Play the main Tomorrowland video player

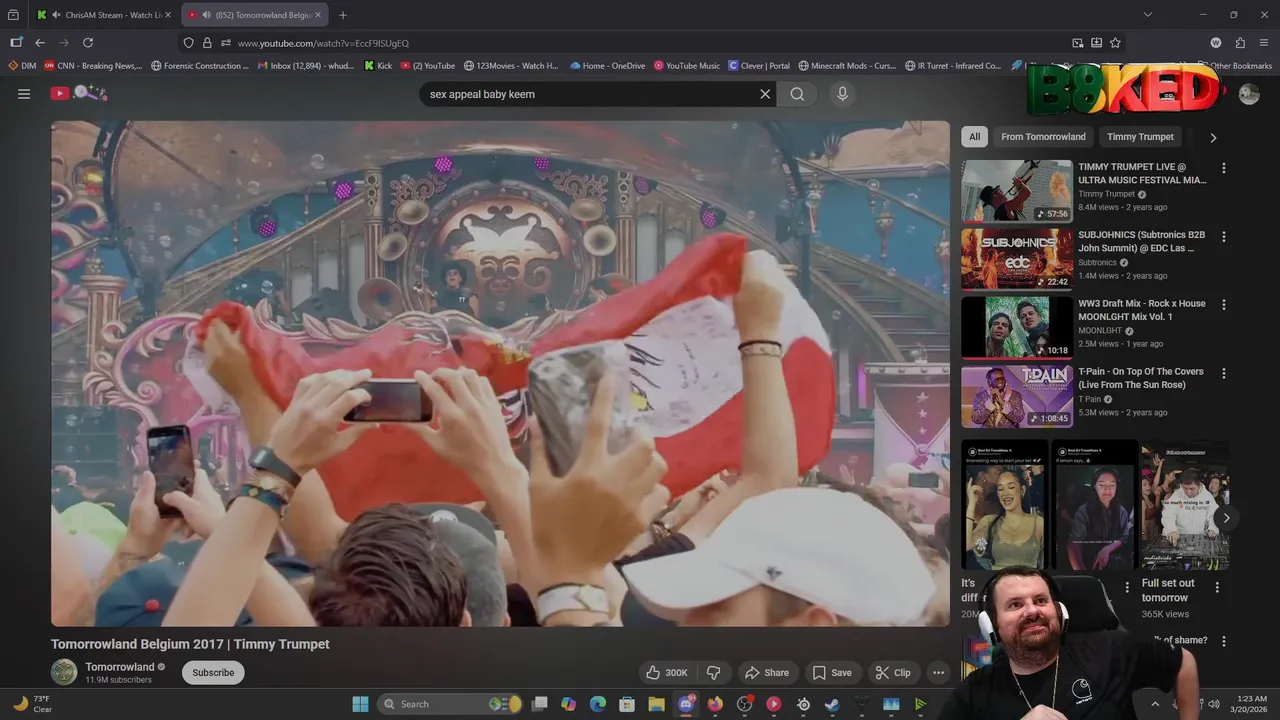click(500, 373)
